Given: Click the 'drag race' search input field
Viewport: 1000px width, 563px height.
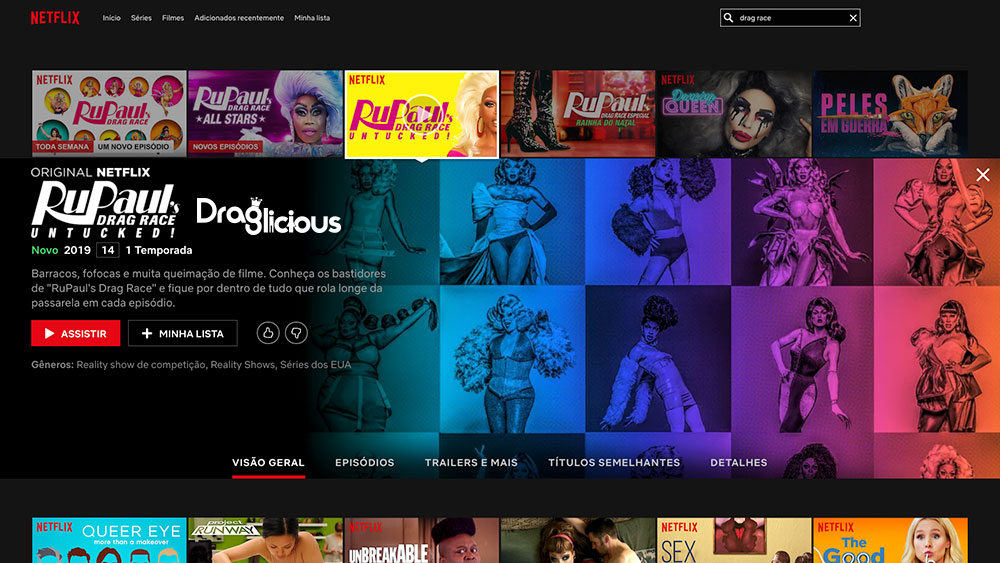Looking at the screenshot, I should pos(791,18).
